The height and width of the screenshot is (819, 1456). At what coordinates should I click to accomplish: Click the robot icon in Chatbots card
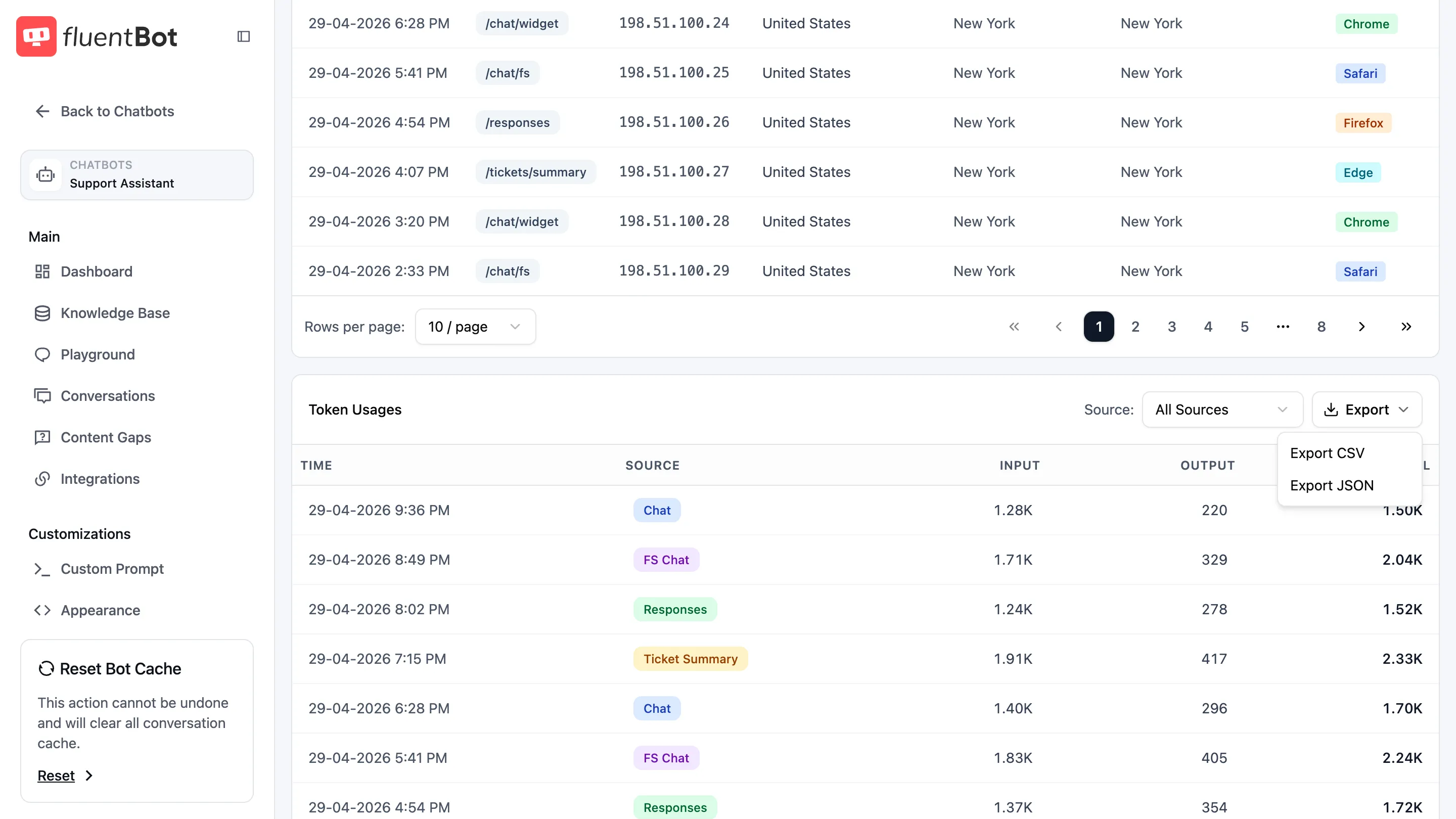click(45, 174)
